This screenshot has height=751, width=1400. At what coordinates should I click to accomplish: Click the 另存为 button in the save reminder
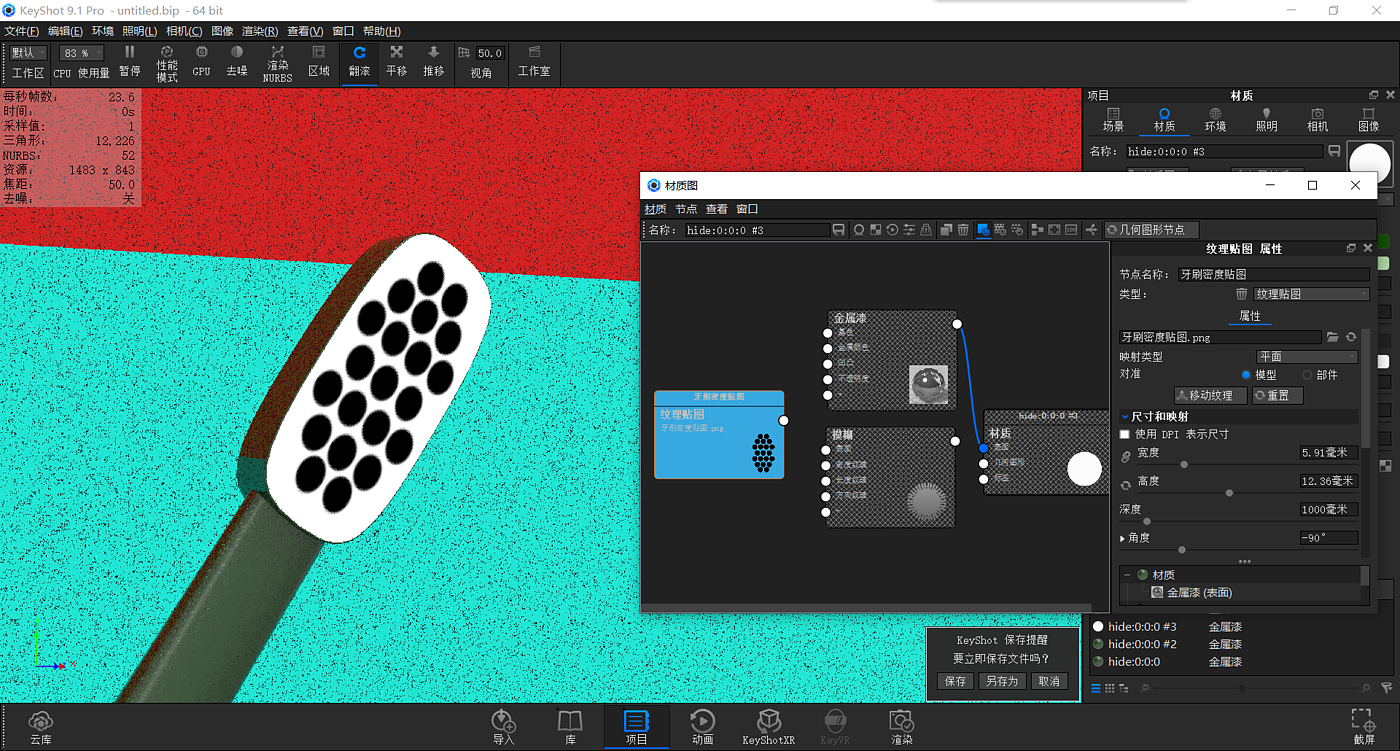1001,681
